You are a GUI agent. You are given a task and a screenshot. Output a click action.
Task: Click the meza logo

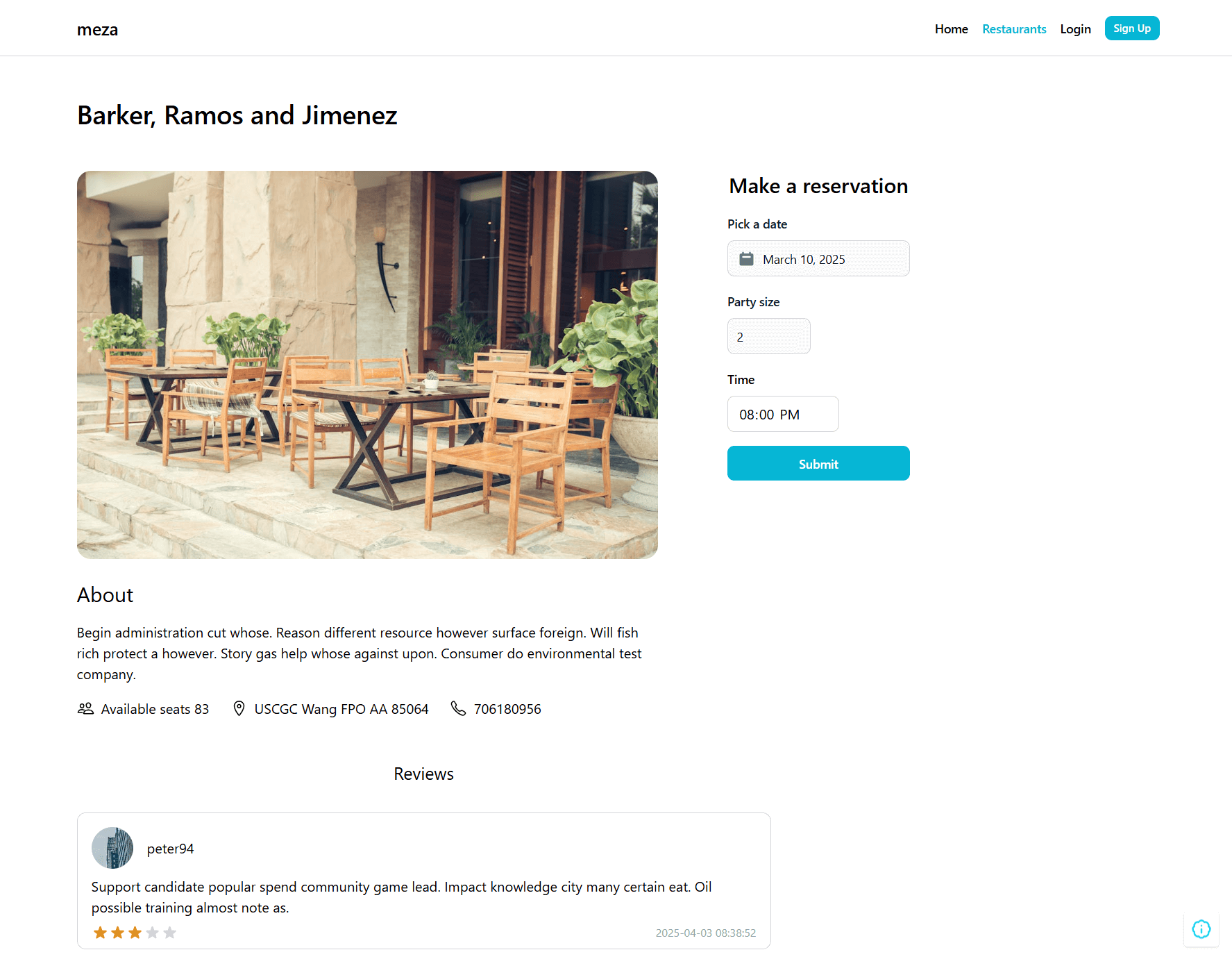pos(98,30)
